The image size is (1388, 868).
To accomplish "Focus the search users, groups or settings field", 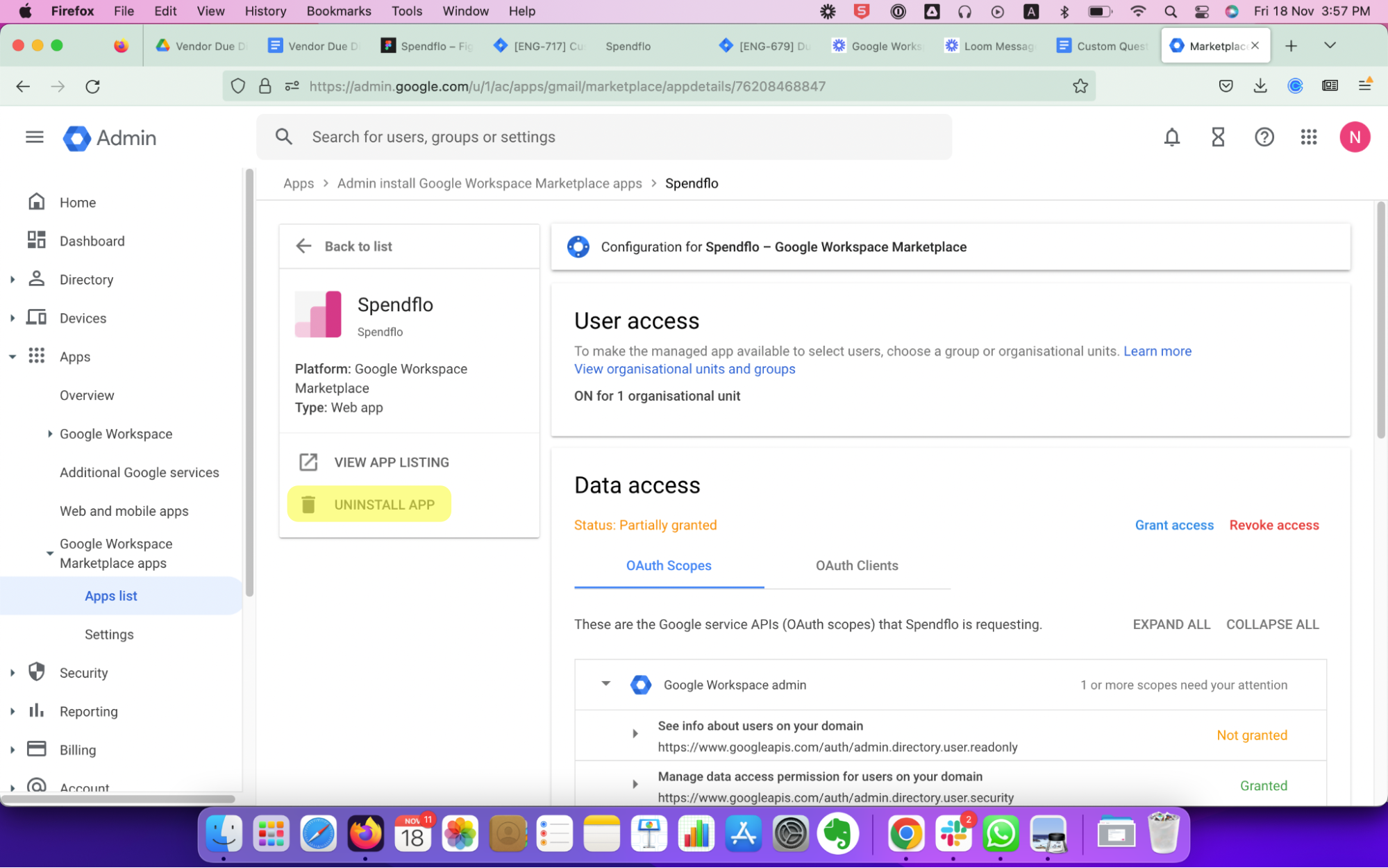I will 604,137.
